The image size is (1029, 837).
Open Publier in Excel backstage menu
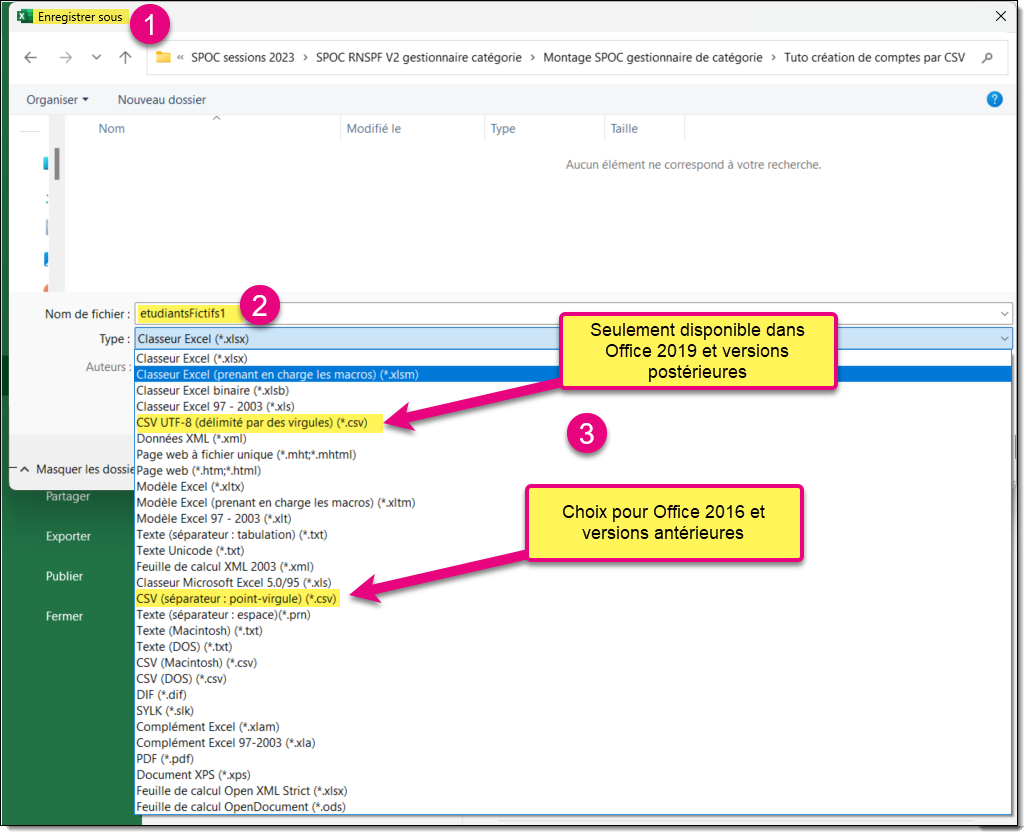click(64, 576)
